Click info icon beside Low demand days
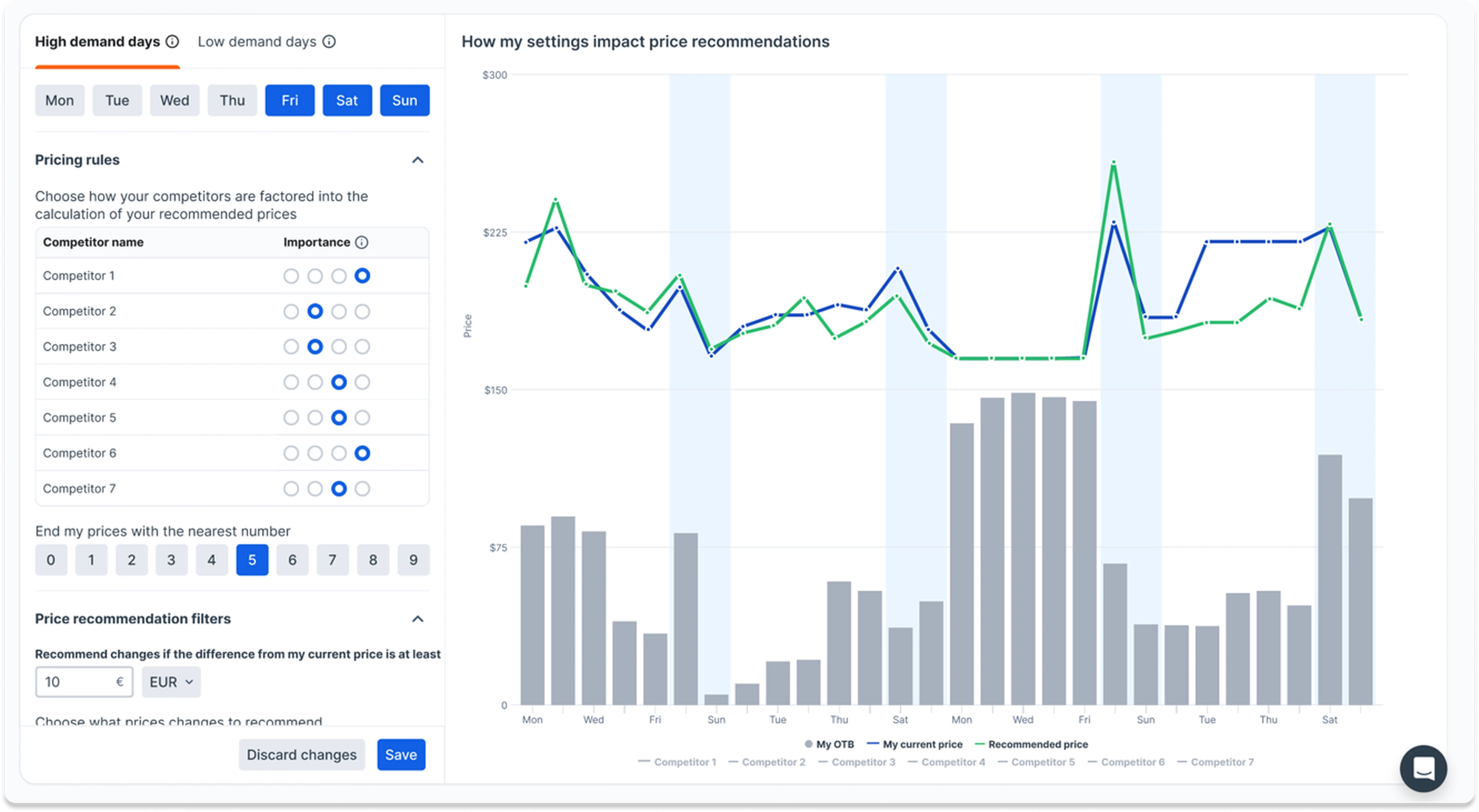This screenshot has width=1479, height=812. [329, 42]
